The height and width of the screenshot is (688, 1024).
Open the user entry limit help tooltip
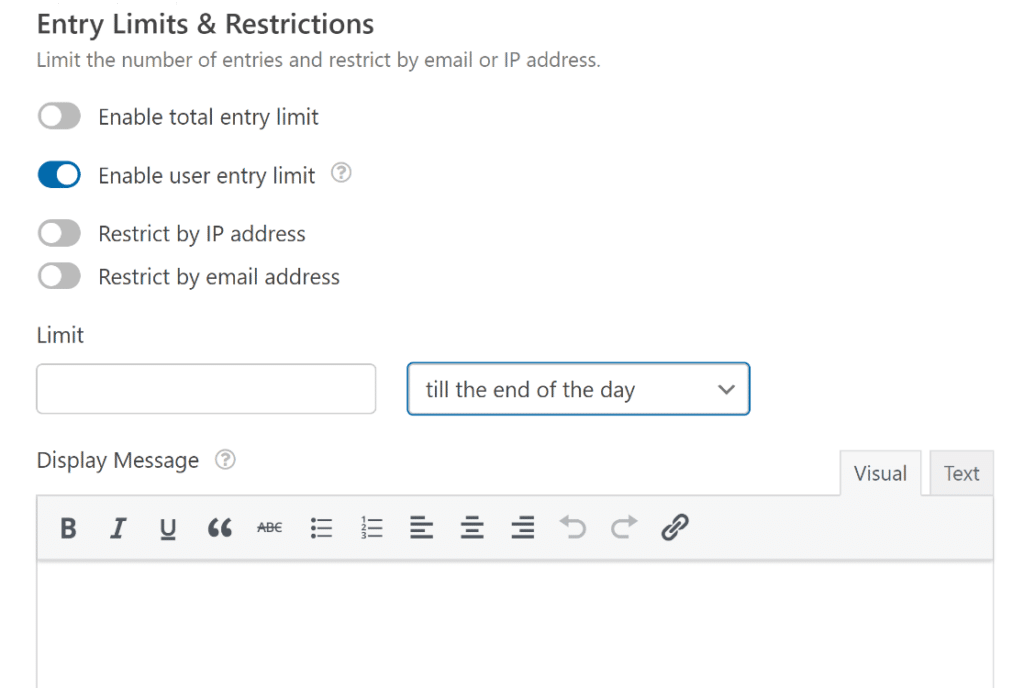click(x=341, y=173)
